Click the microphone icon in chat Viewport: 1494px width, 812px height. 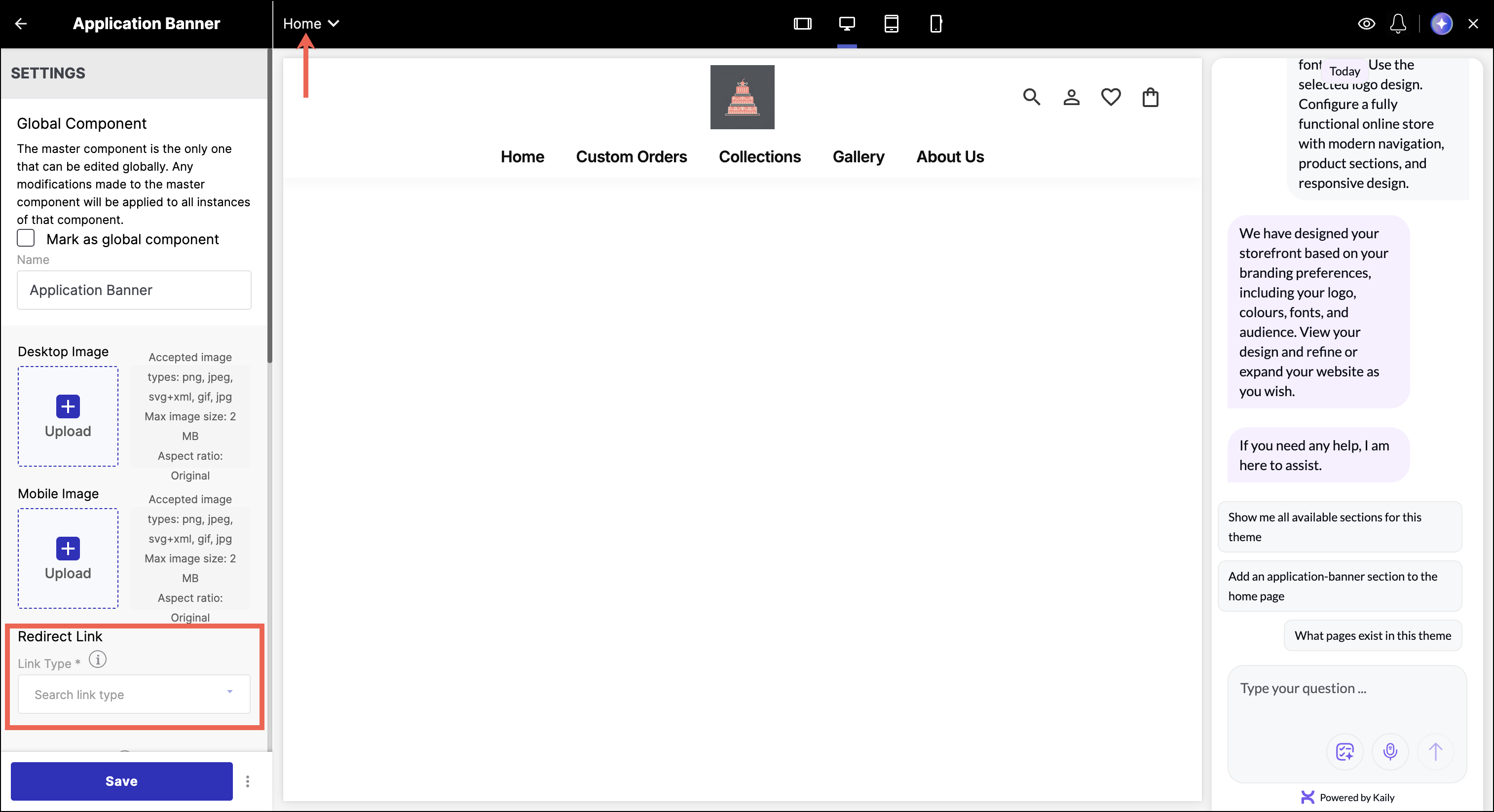pos(1389,752)
